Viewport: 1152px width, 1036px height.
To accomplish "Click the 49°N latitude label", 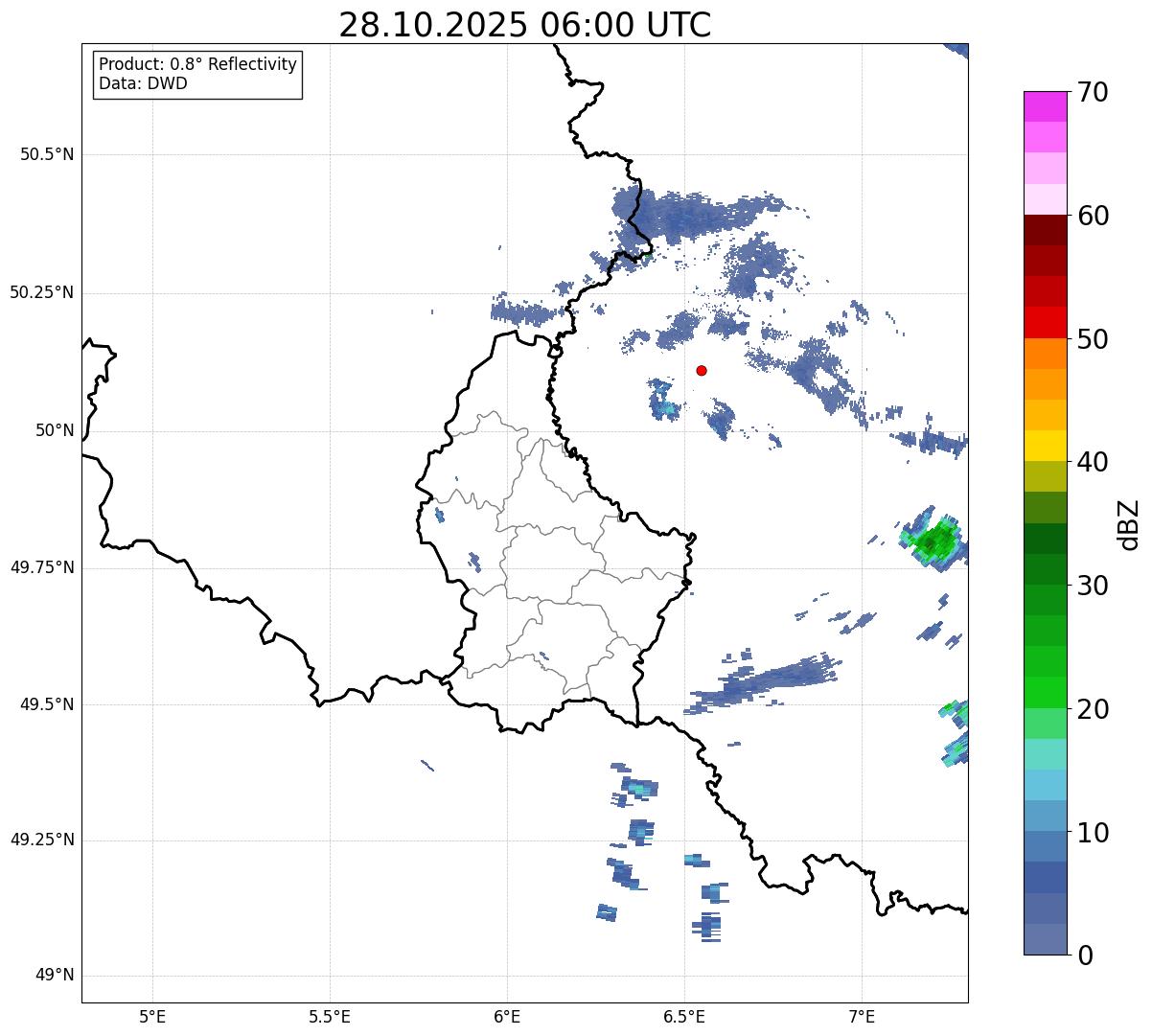I will tap(55, 976).
